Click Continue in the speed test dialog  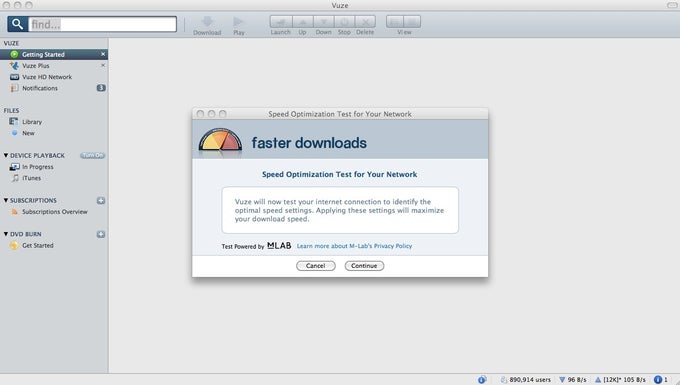pyautogui.click(x=364, y=266)
